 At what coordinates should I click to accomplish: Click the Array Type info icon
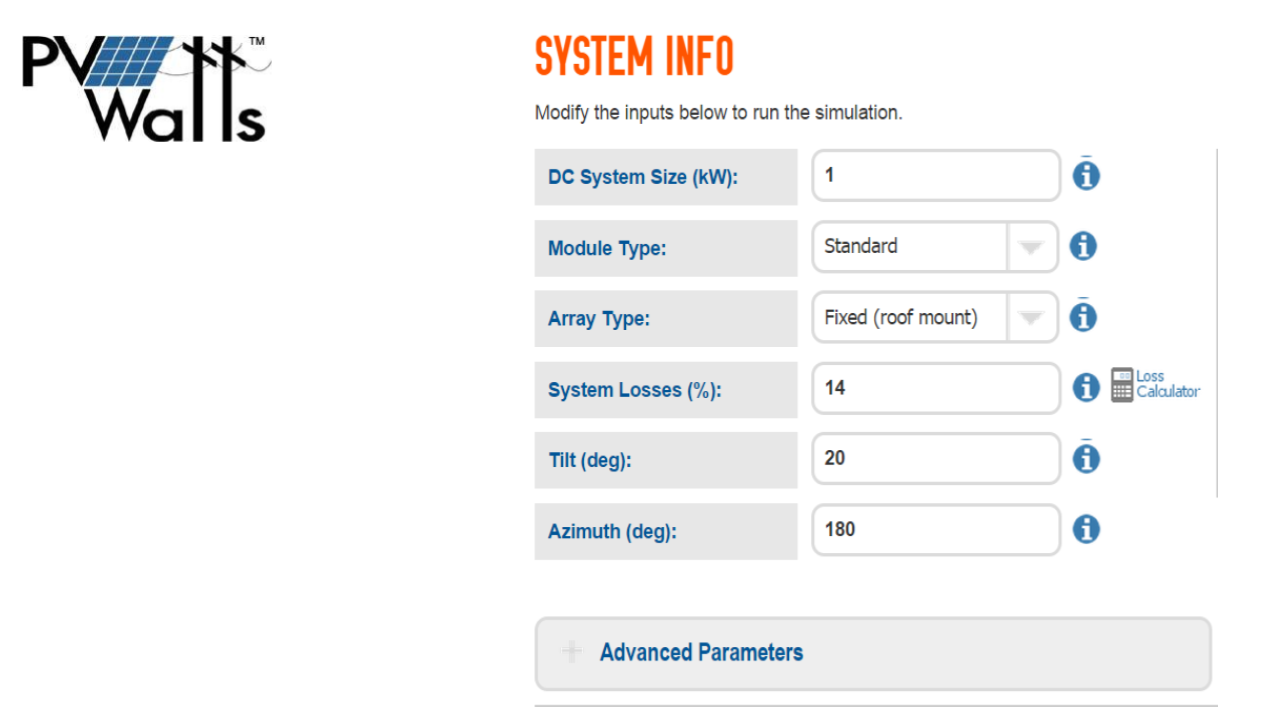(1083, 318)
